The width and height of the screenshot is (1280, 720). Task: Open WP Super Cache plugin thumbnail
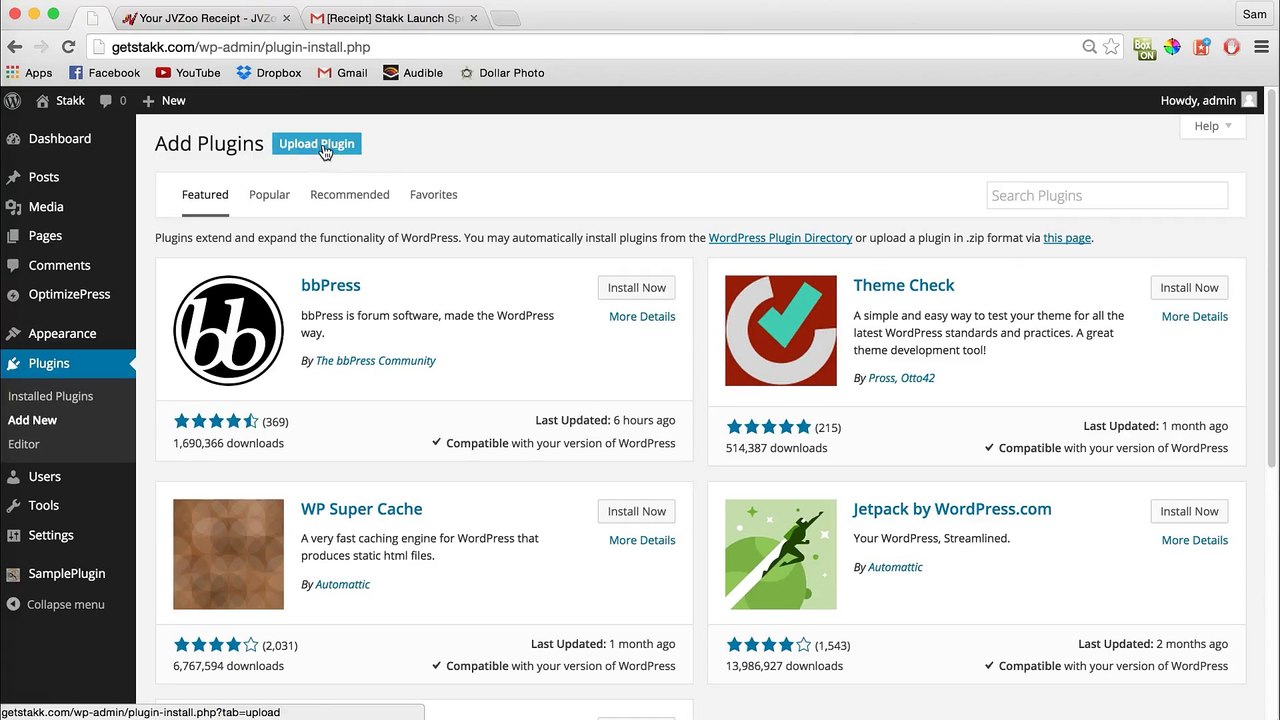click(x=228, y=554)
